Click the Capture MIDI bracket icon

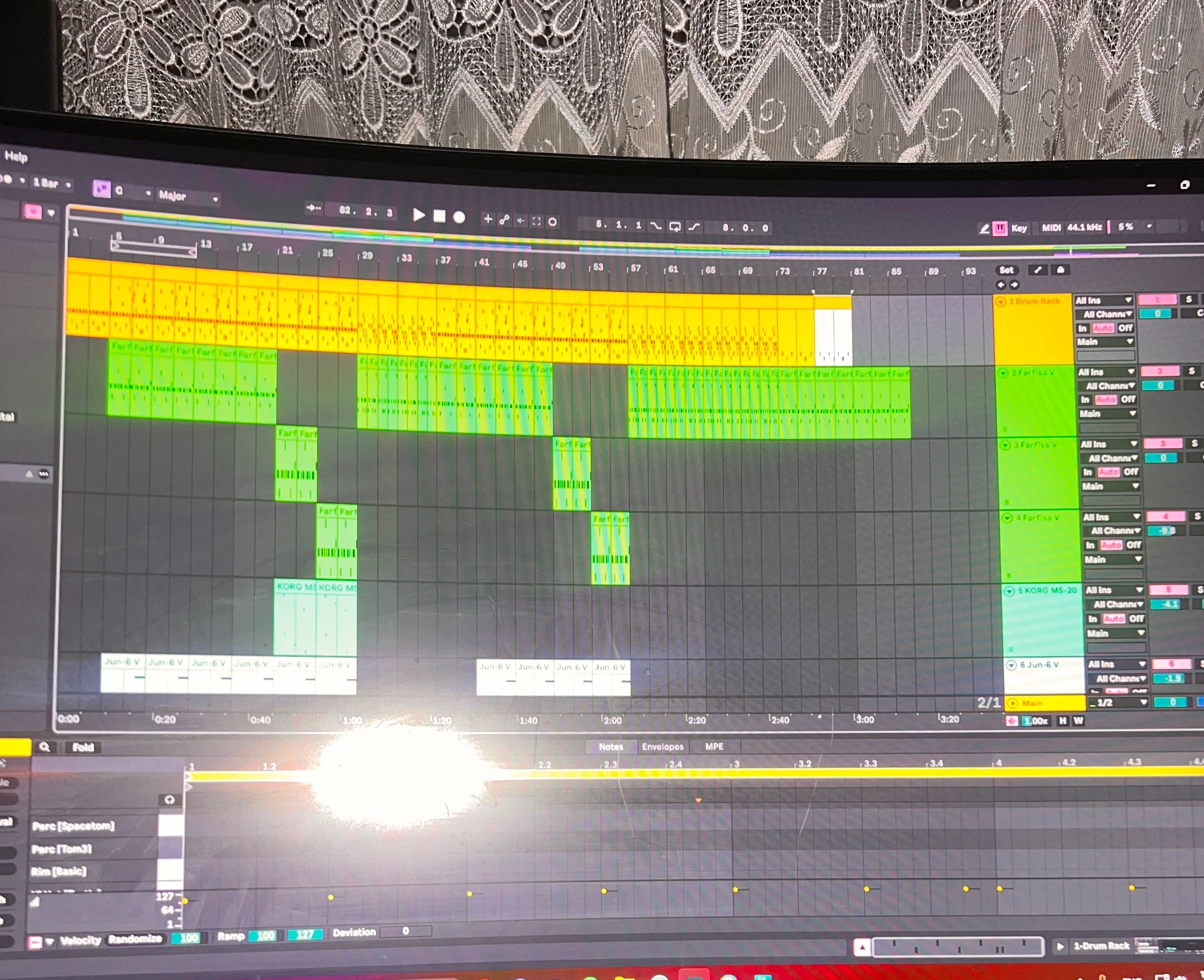[x=537, y=221]
